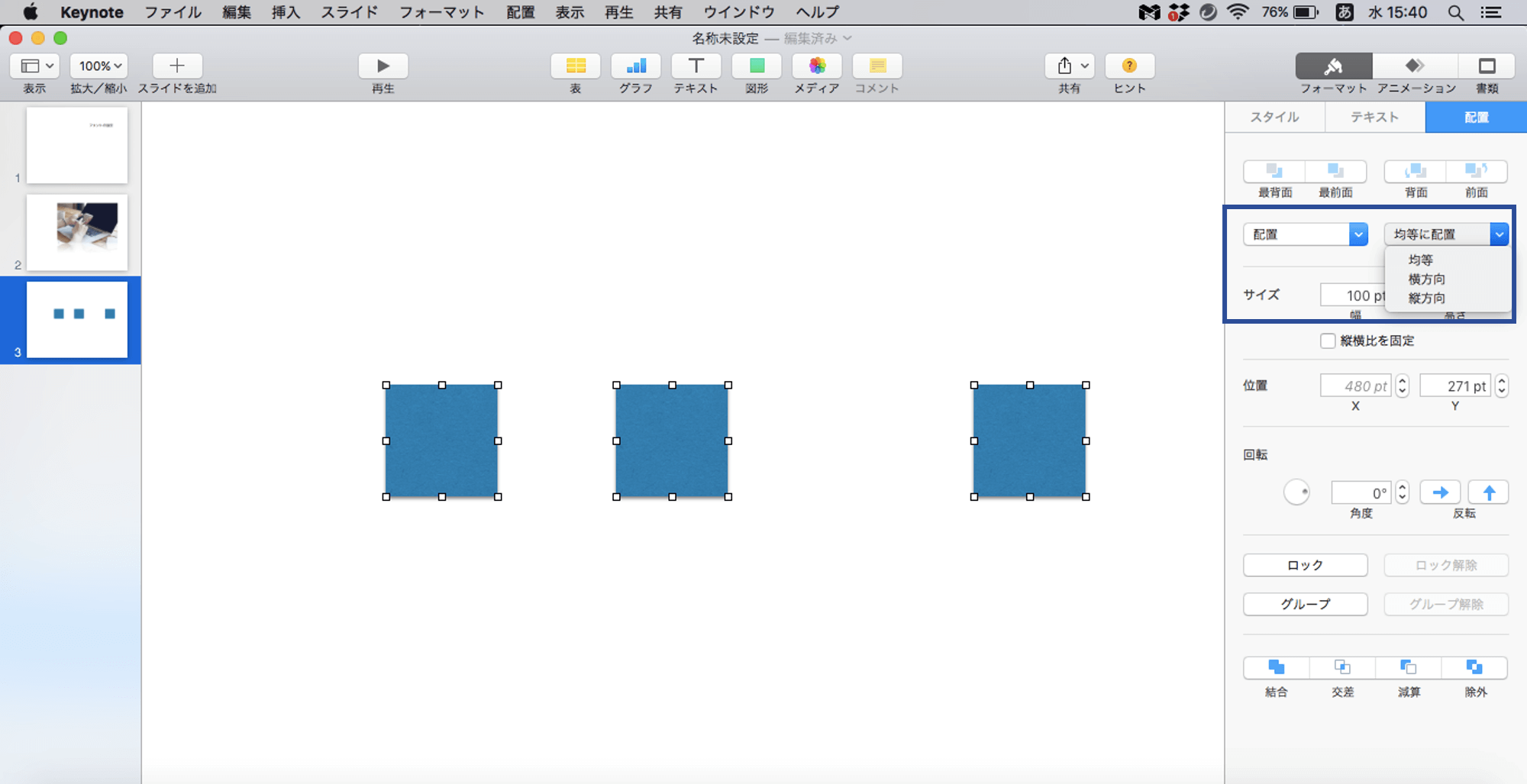This screenshot has height=784, width=1527.
Task: Click the right blue square shape
Action: coord(1030,441)
